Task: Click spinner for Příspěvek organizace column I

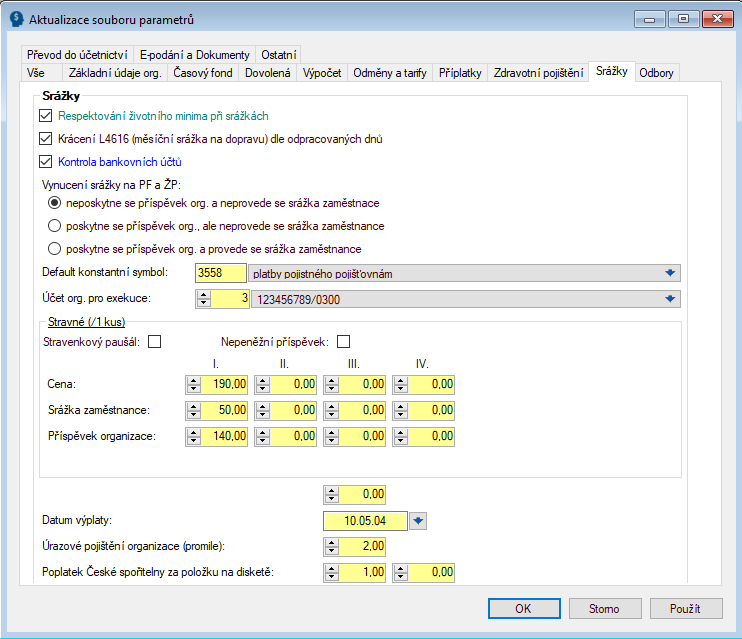Action: pos(194,436)
